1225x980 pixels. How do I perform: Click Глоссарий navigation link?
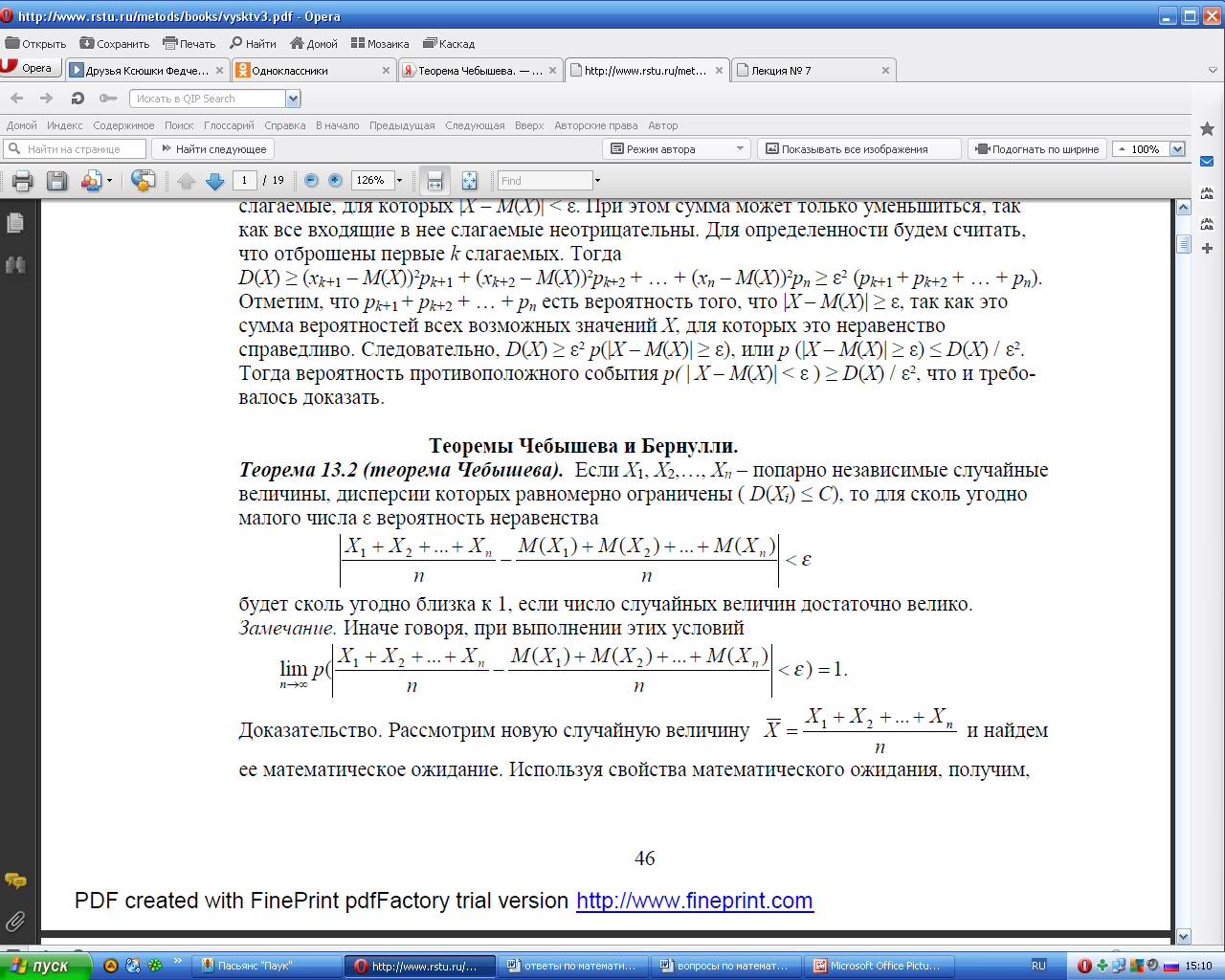coord(229,125)
